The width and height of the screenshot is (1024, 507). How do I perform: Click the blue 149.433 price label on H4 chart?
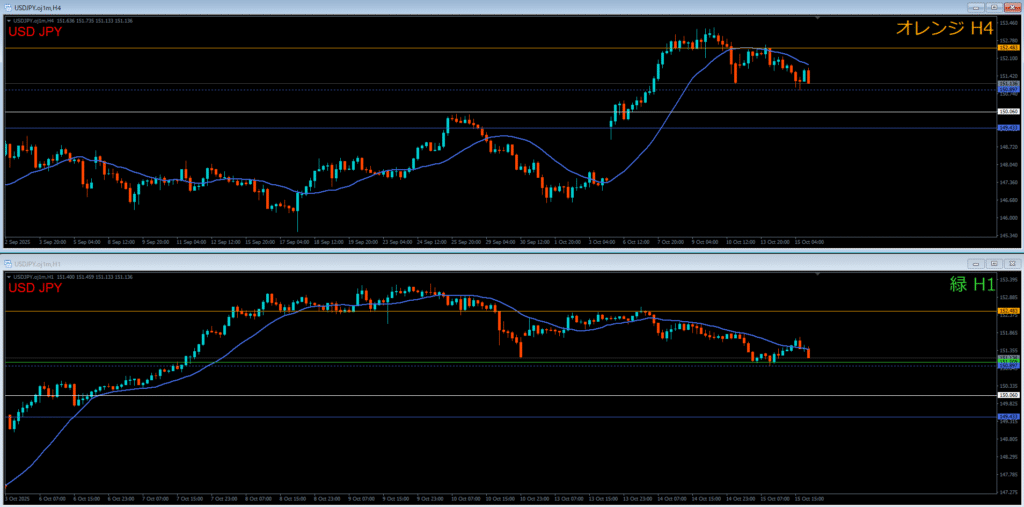click(x=1008, y=128)
